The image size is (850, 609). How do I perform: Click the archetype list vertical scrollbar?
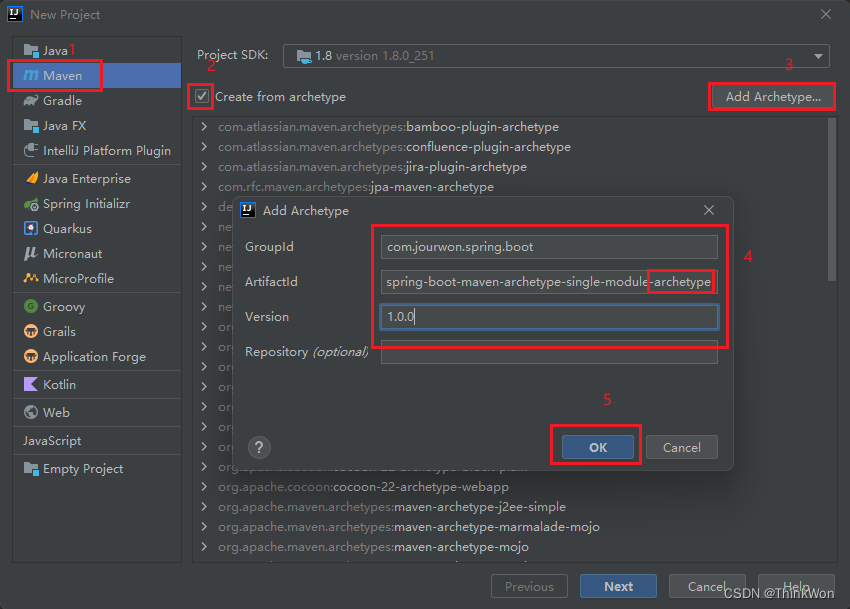832,200
